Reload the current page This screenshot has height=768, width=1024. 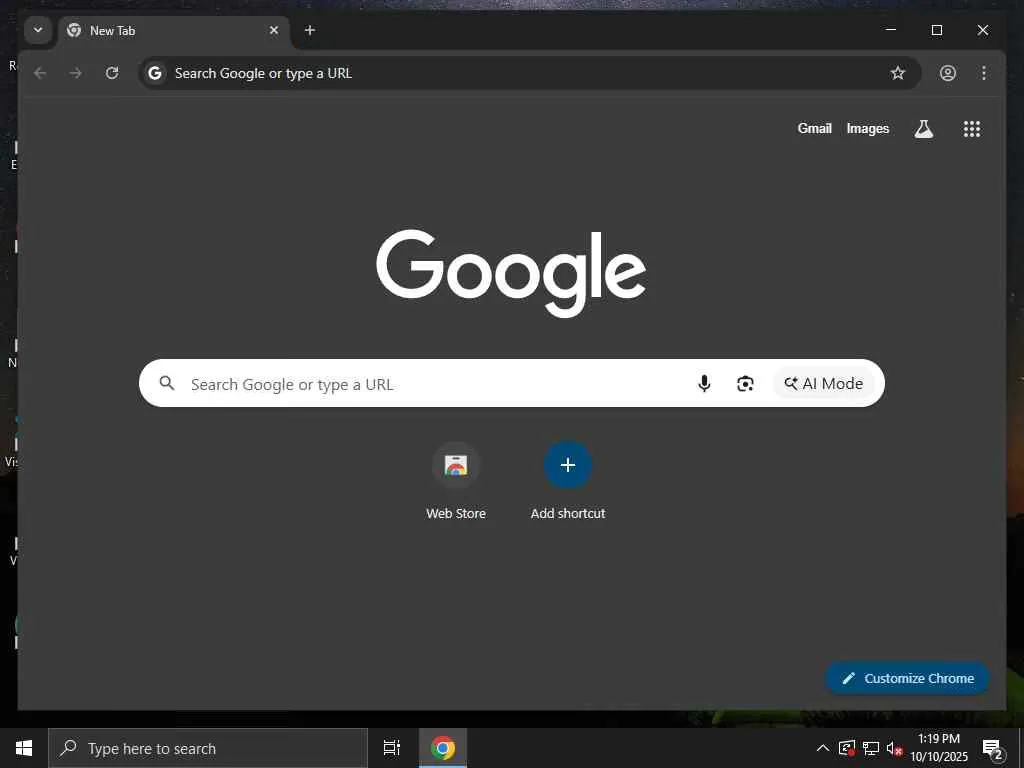click(x=112, y=73)
